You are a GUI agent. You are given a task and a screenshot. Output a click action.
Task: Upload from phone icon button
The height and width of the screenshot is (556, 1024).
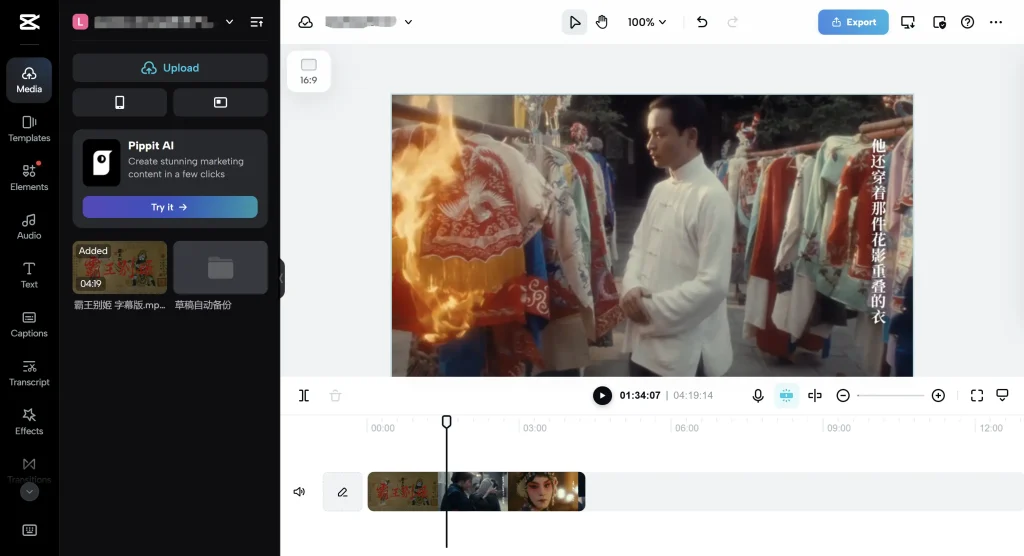120,103
